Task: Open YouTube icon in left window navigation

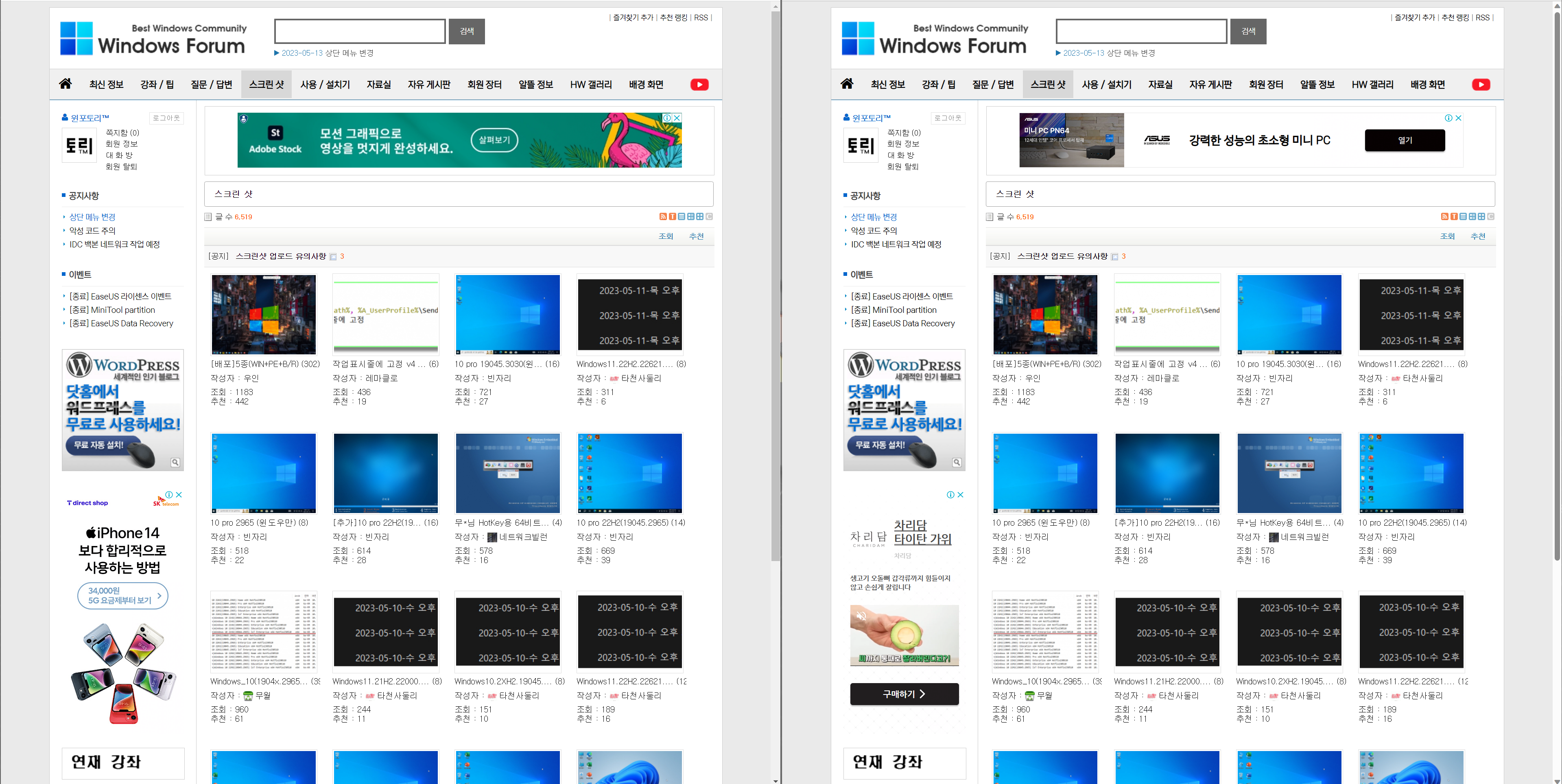Action: (699, 85)
